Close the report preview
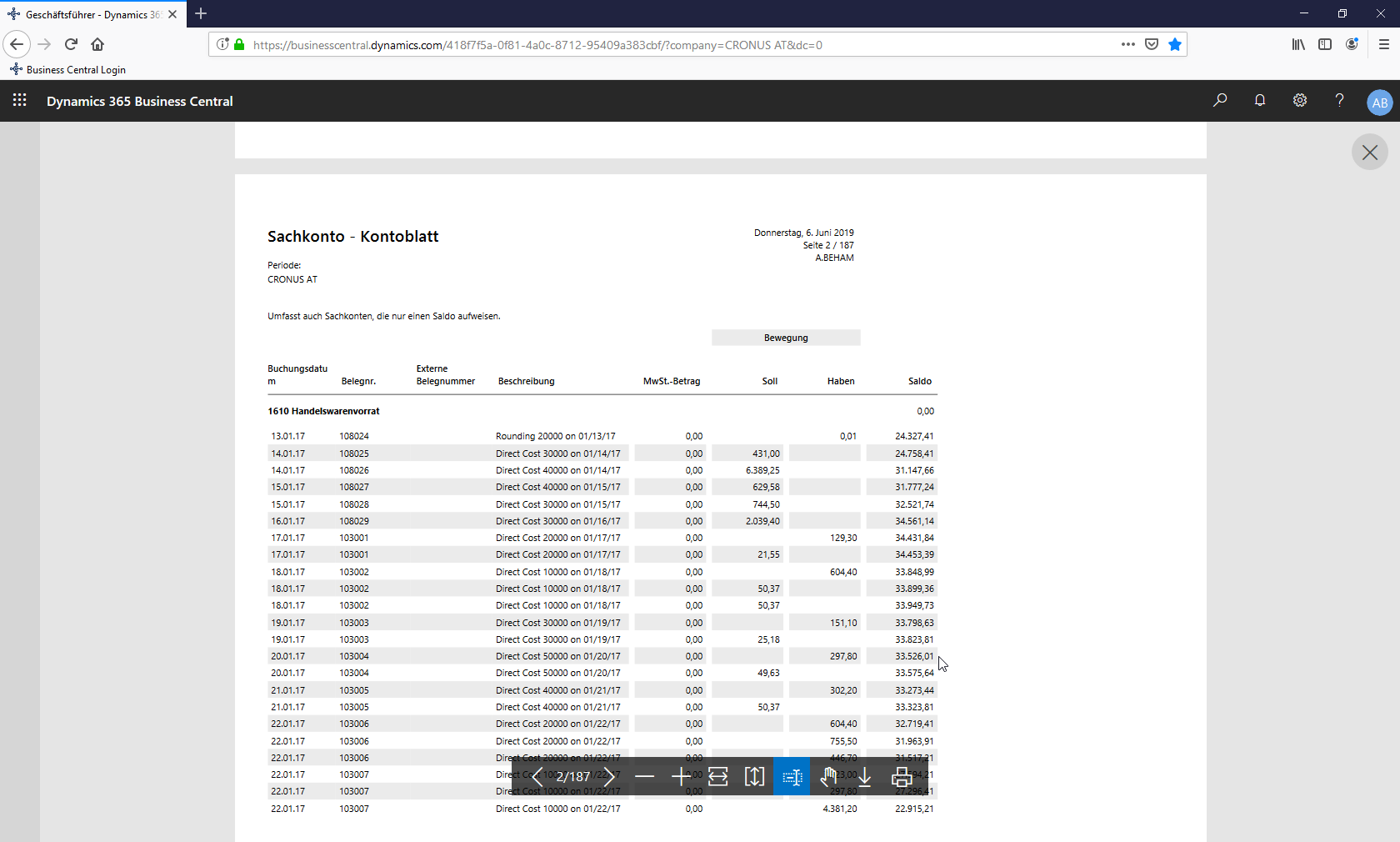The height and width of the screenshot is (842, 1400). [1369, 153]
